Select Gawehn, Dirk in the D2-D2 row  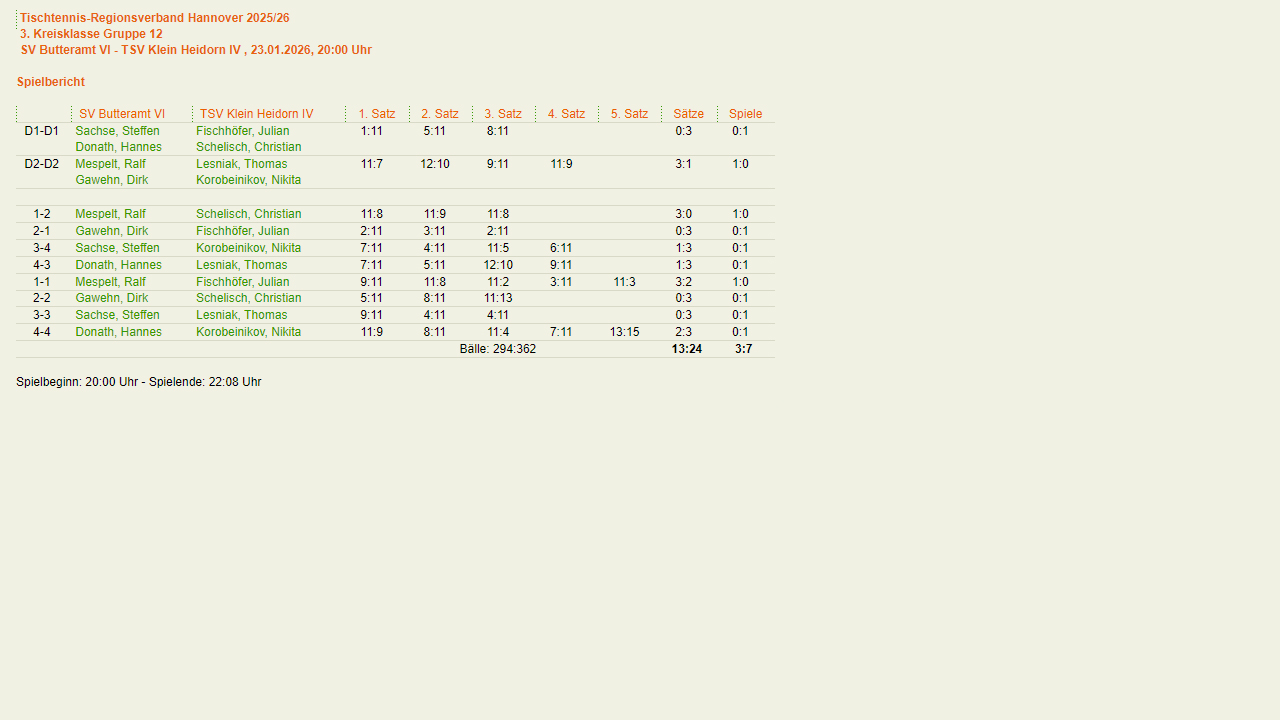pos(111,180)
